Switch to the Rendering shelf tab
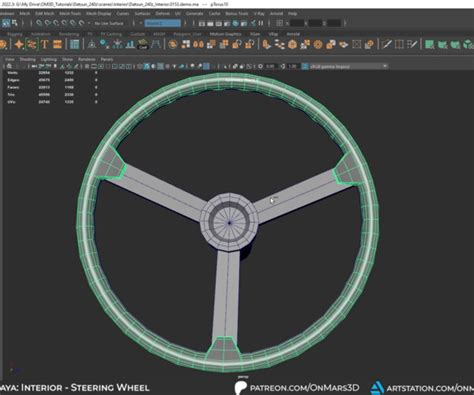This screenshot has width=474, height=395. [69, 34]
